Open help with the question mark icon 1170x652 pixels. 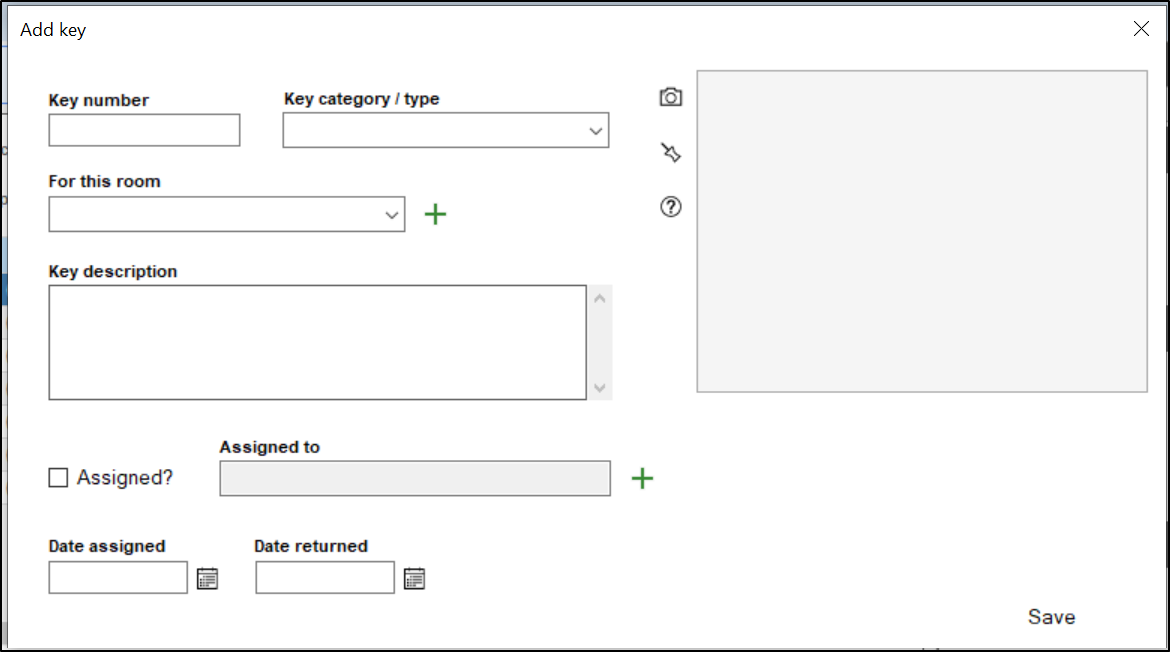670,207
